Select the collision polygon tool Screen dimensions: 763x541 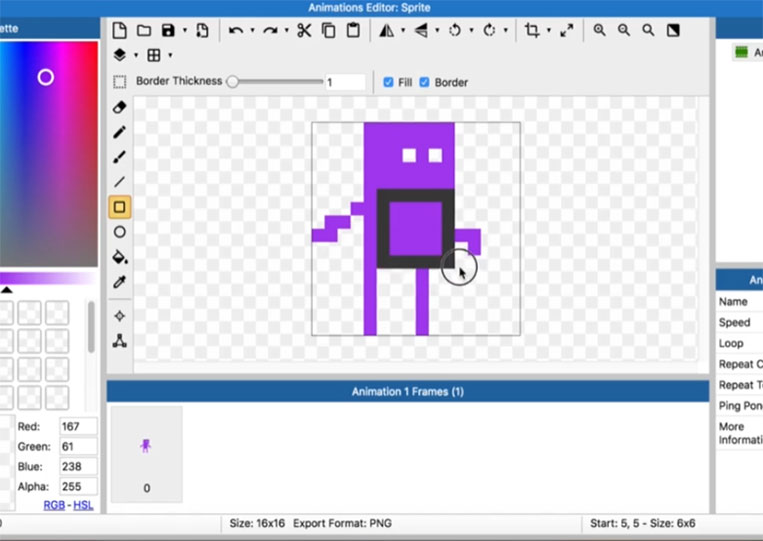120,341
